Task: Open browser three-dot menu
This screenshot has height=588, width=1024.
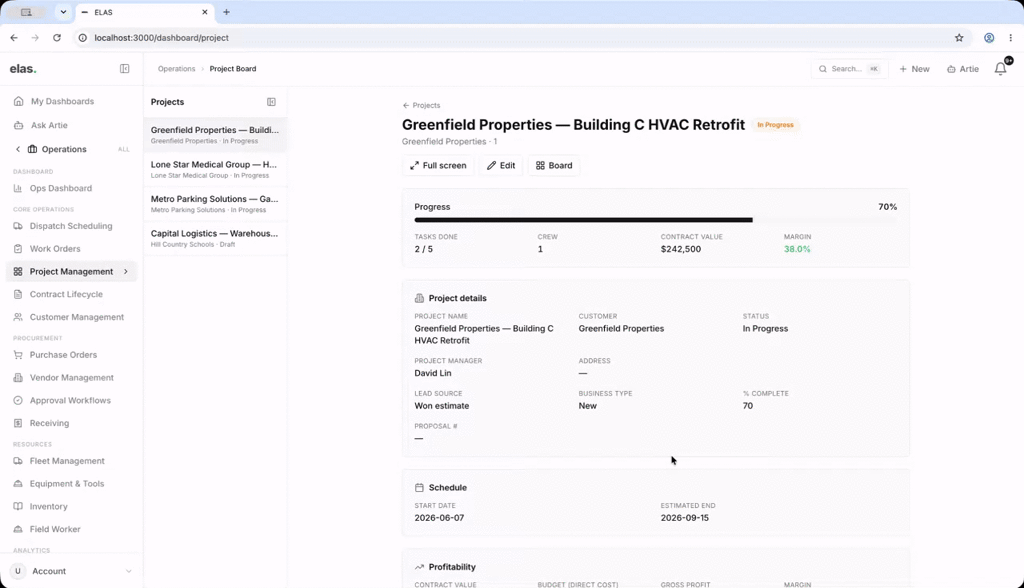Action: tap(1010, 38)
